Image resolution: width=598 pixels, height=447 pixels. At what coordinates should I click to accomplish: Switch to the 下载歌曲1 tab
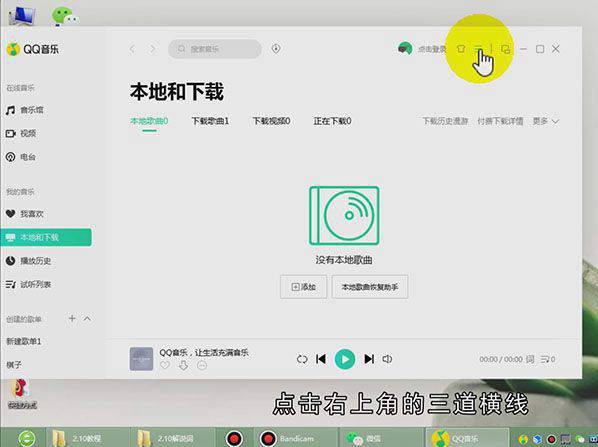click(210, 121)
